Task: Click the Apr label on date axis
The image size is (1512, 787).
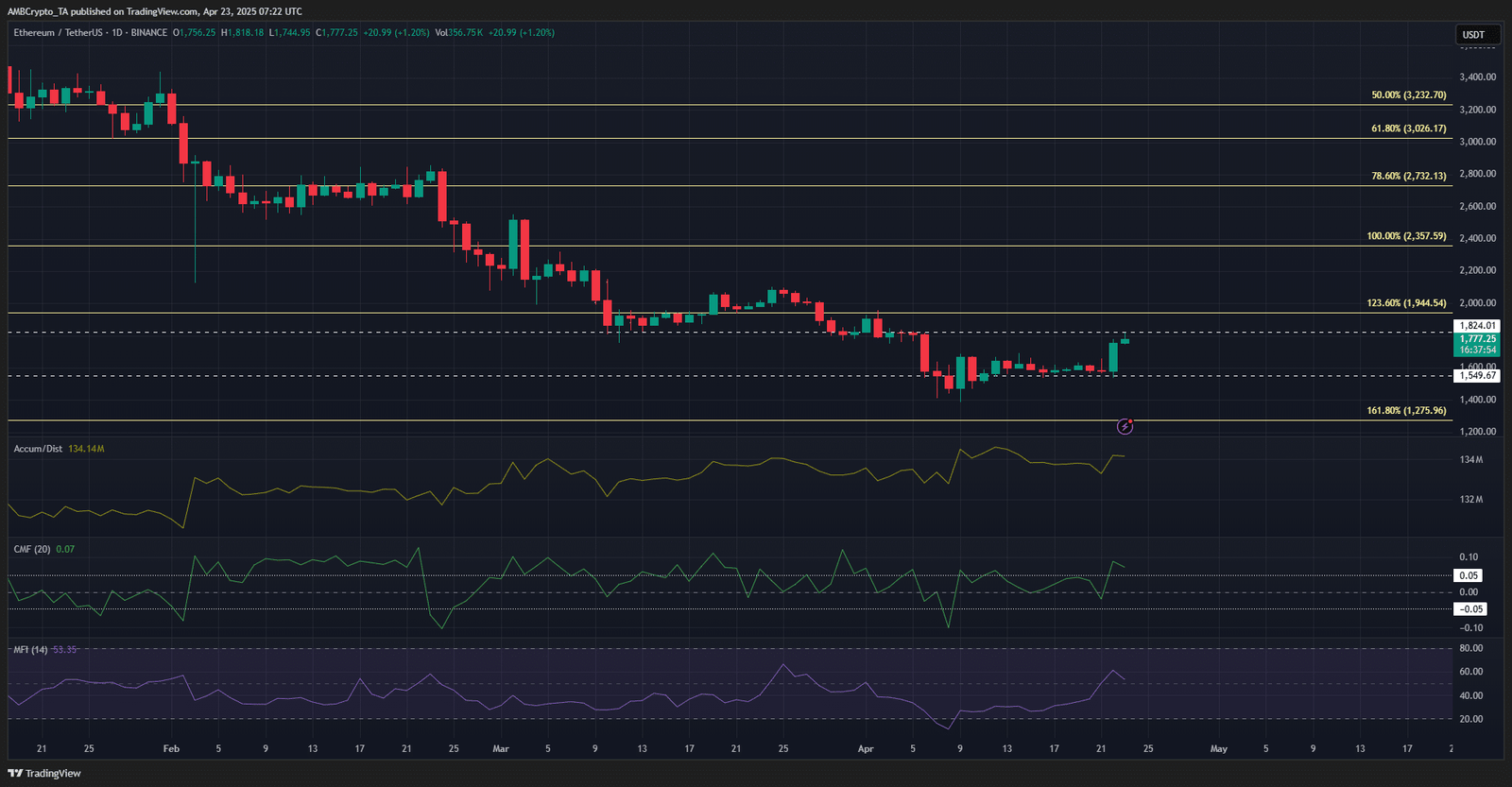Action: (866, 749)
